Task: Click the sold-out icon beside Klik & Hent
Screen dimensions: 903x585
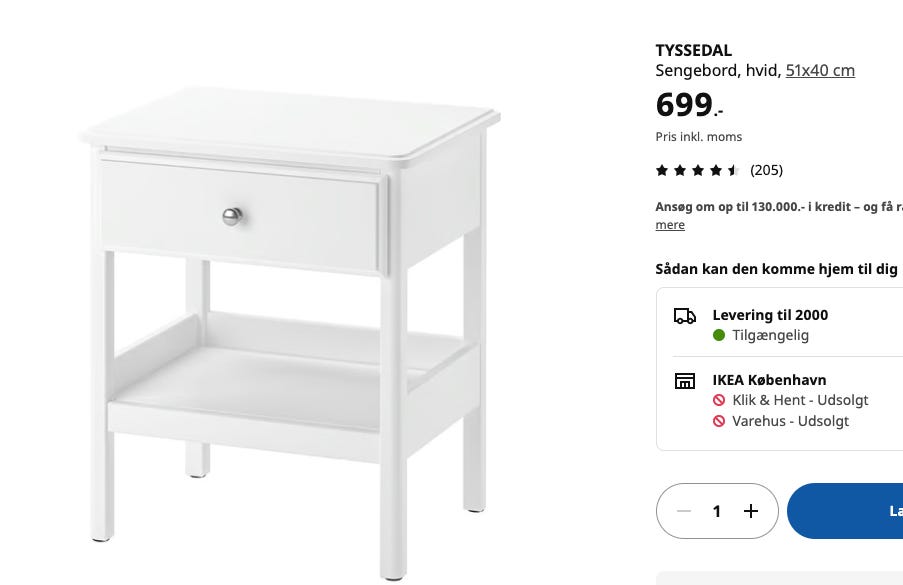Action: 719,401
